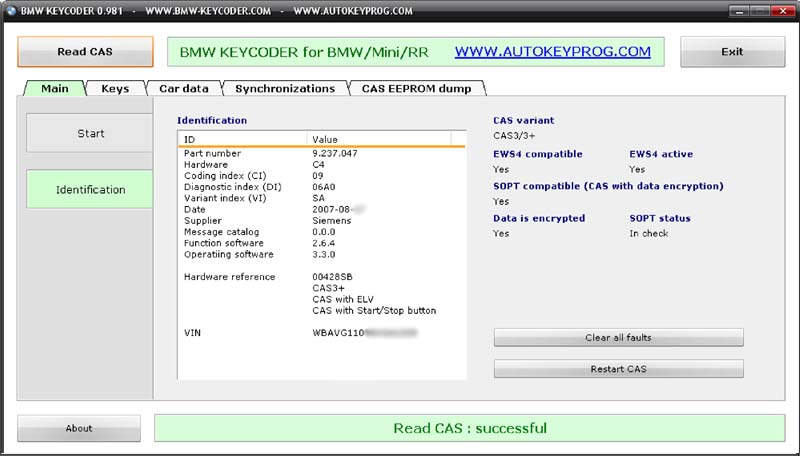800x456 pixels.
Task: Select the Start side button
Action: pyautogui.click(x=90, y=133)
